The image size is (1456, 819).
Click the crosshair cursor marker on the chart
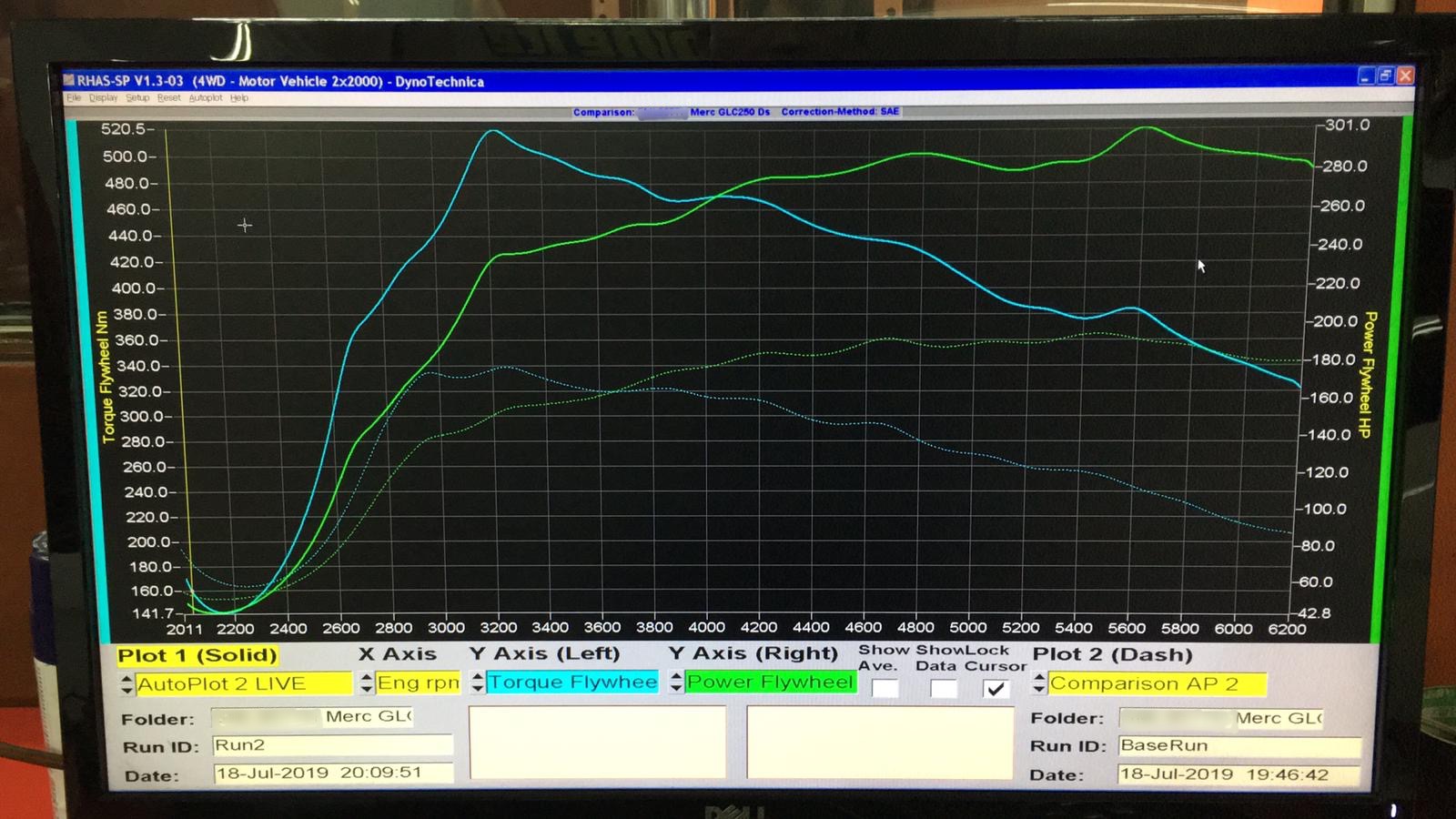click(x=245, y=225)
